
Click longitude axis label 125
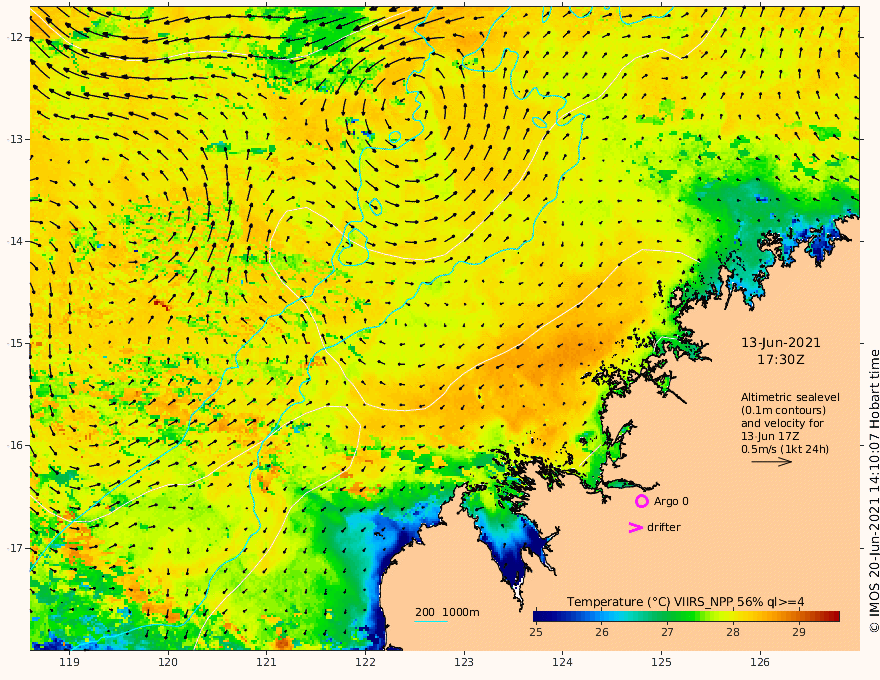coord(662,663)
